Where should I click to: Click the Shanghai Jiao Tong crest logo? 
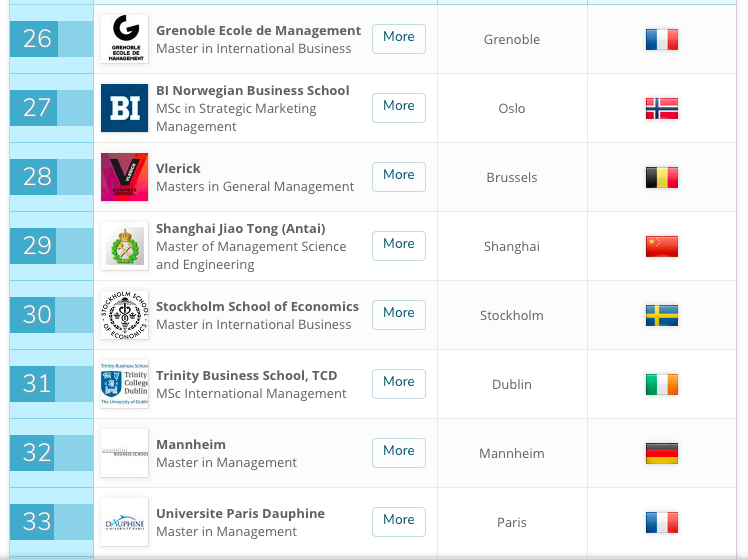[x=124, y=246]
